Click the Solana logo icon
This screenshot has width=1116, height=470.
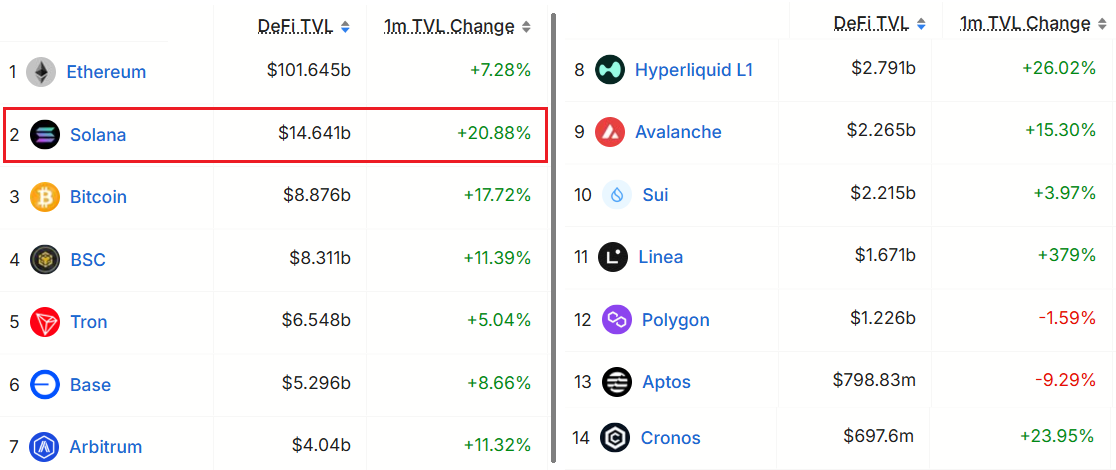coord(45,134)
